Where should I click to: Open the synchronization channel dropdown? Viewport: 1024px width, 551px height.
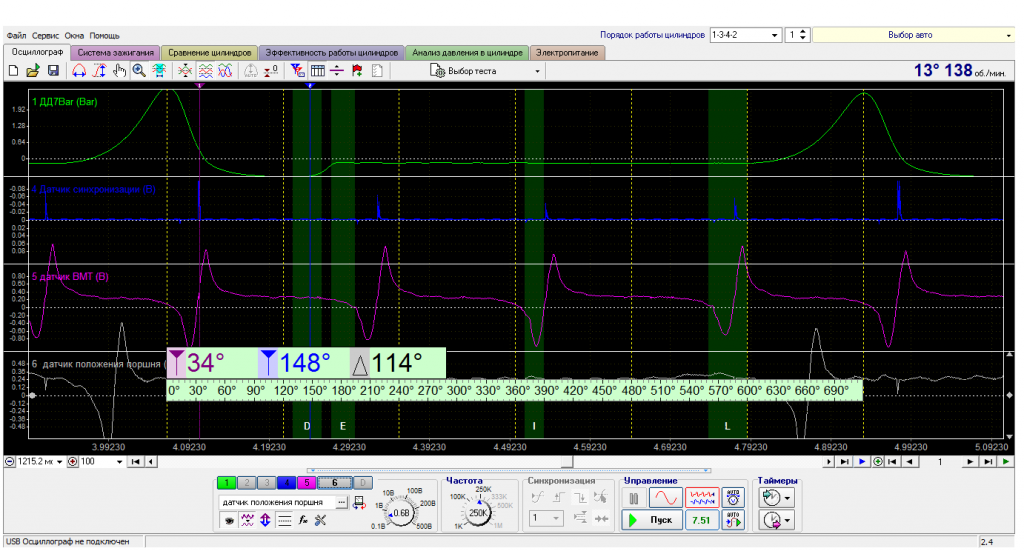(545, 518)
